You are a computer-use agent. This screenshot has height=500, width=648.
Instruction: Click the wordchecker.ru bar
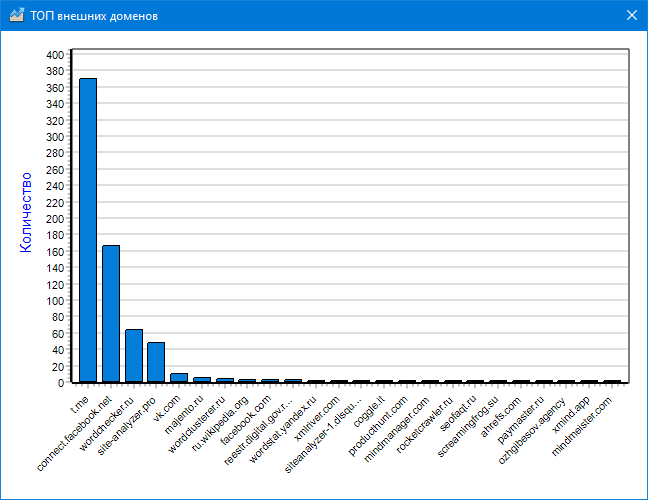pos(134,355)
